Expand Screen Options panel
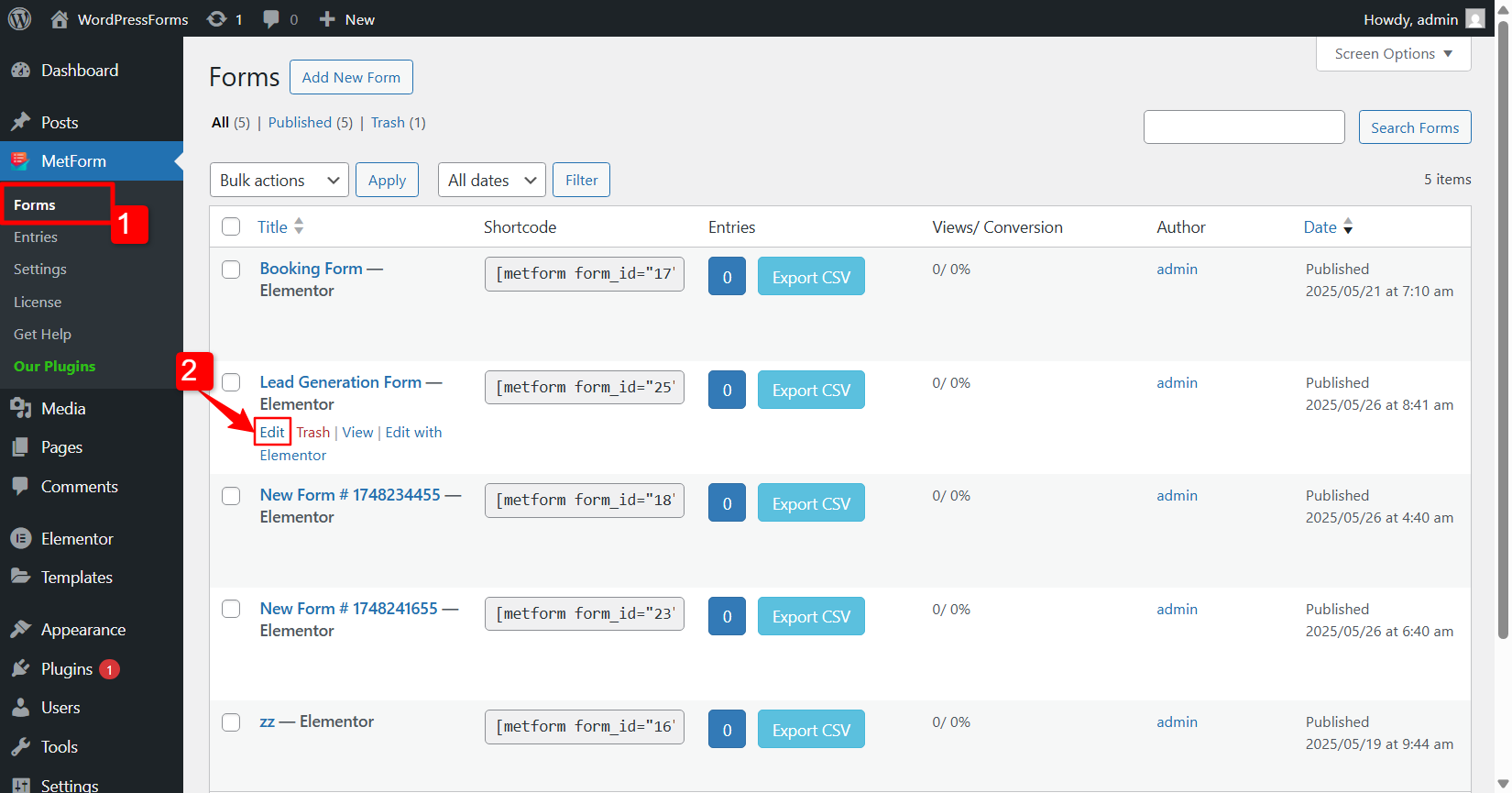The width and height of the screenshot is (1512, 793). pos(1393,54)
